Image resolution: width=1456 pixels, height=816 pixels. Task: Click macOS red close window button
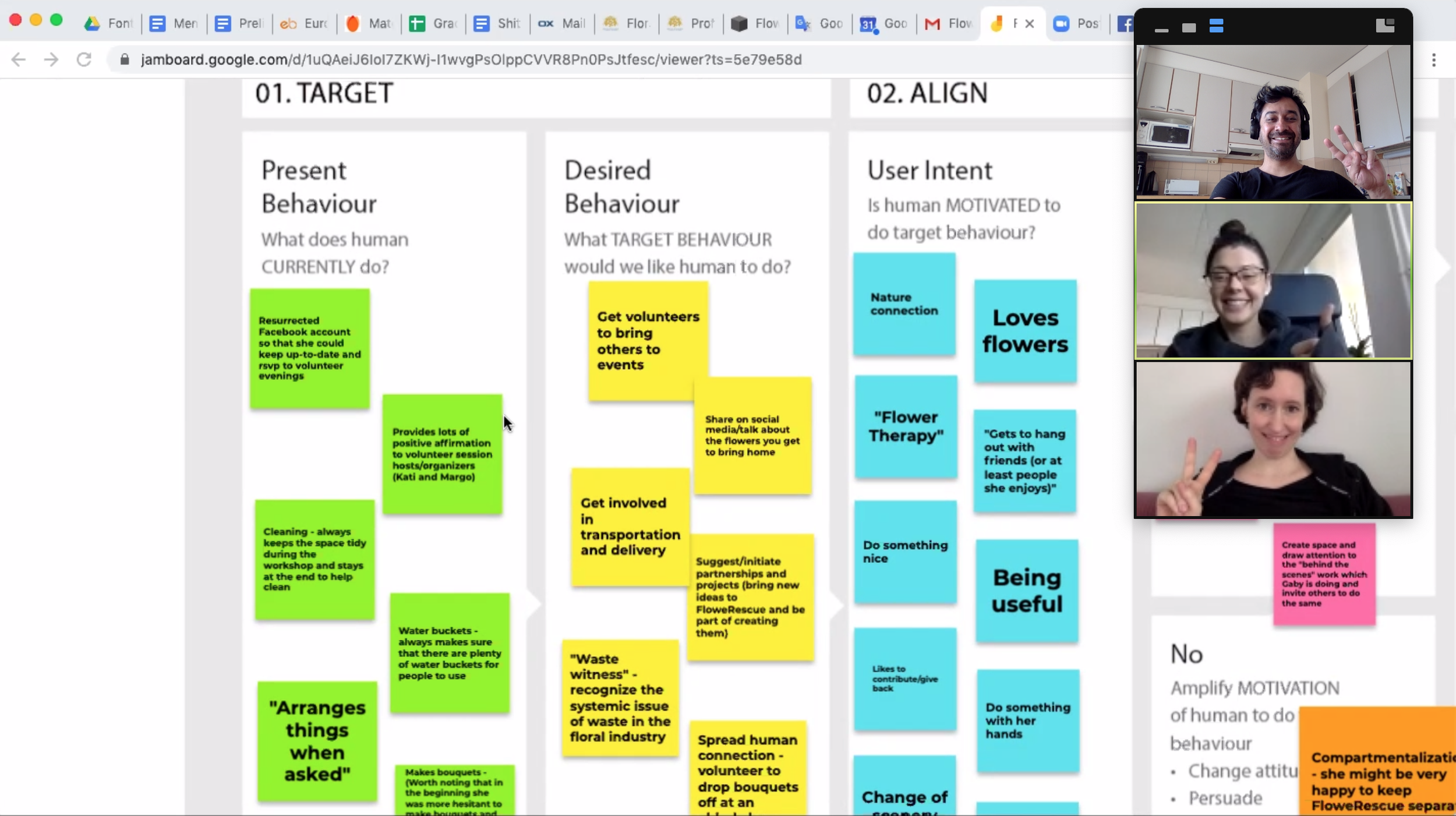click(x=16, y=20)
